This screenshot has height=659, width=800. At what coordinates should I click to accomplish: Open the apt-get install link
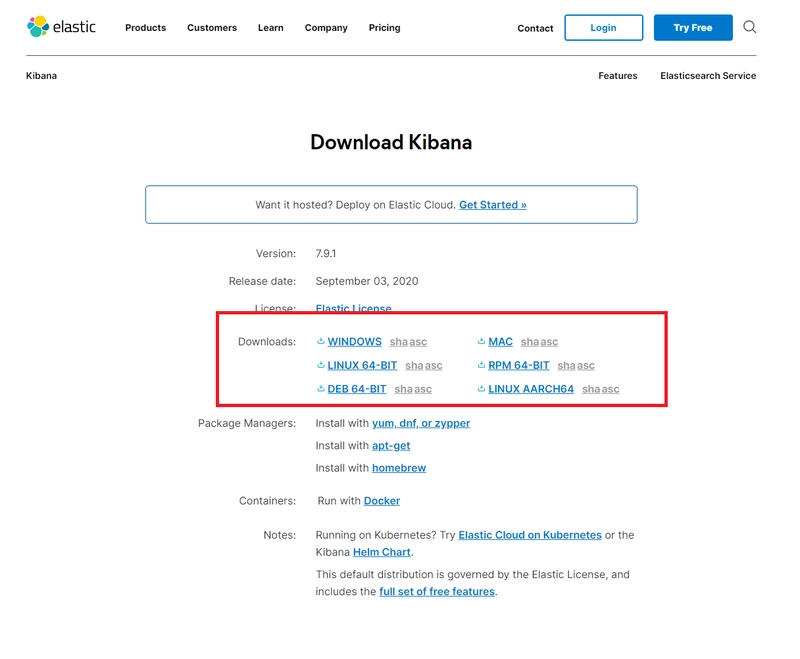[x=391, y=445]
